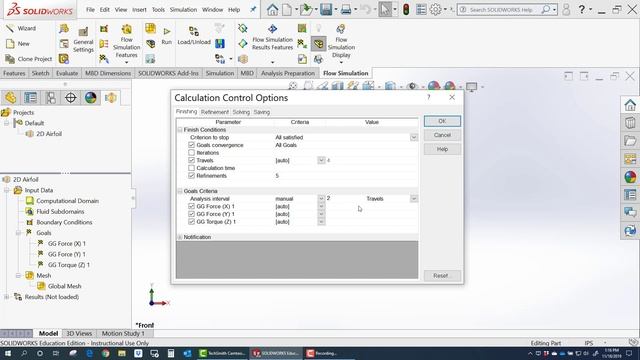Switch to Refinement tab
Image resolution: width=640 pixels, height=360 pixels.
click(x=215, y=112)
